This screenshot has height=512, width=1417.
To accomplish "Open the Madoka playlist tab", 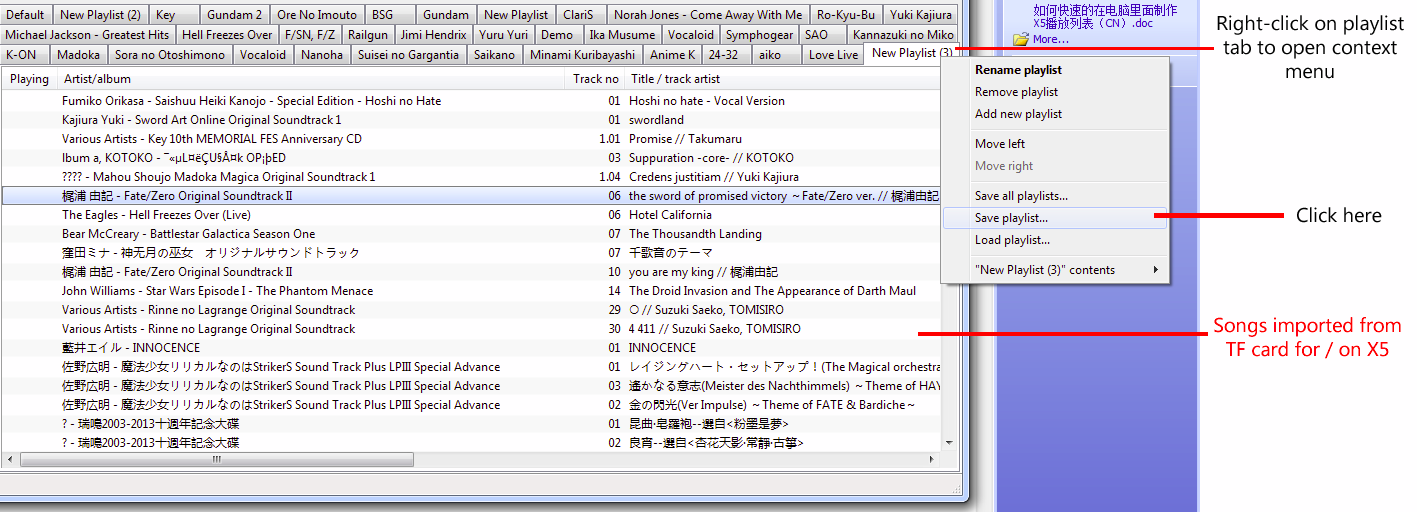I will [x=78, y=55].
